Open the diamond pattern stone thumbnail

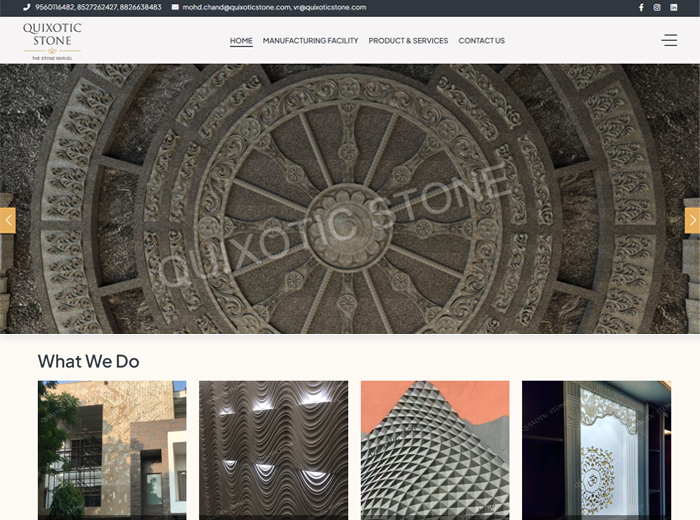pos(435,449)
